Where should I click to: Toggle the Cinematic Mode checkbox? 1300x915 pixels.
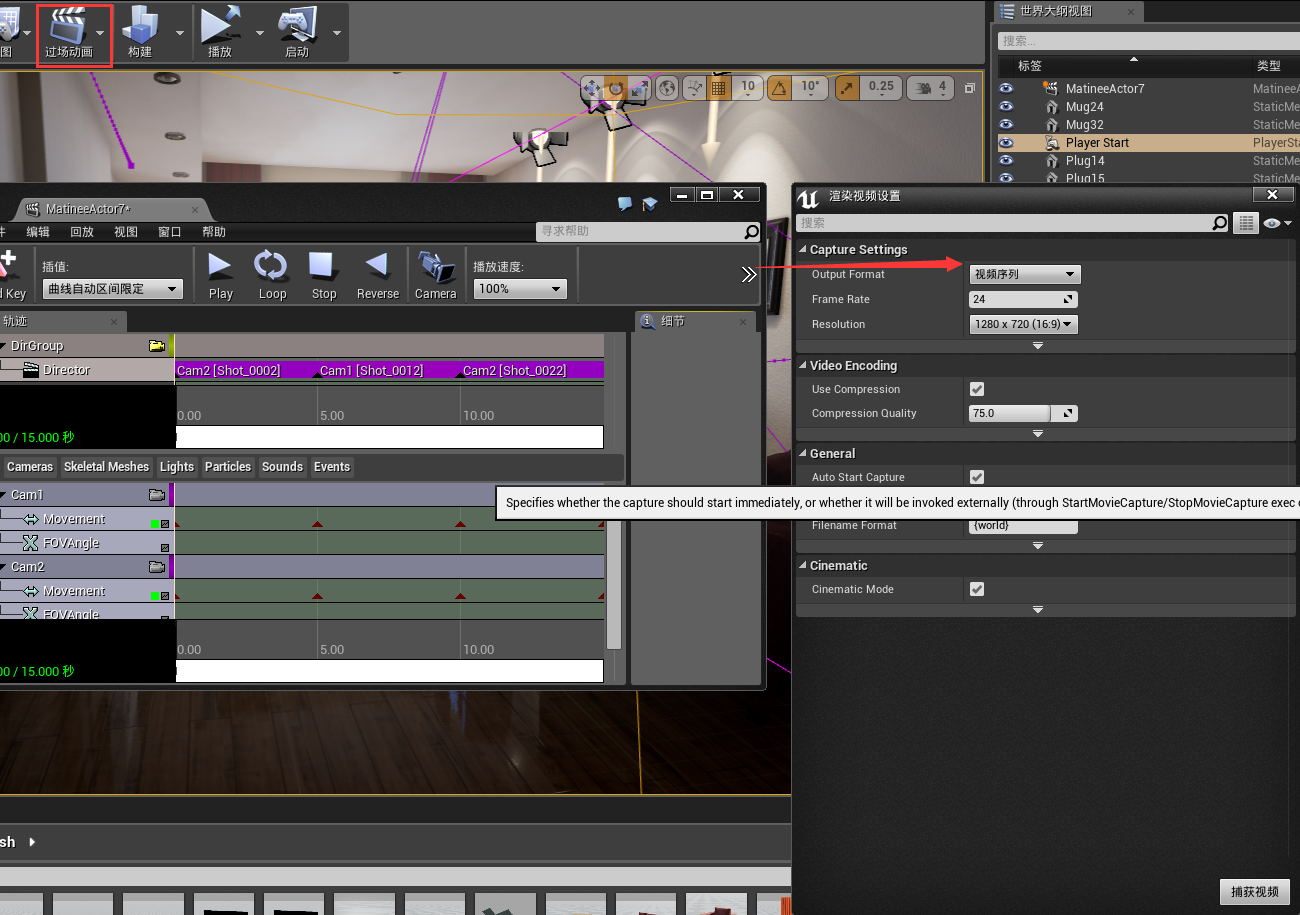977,589
